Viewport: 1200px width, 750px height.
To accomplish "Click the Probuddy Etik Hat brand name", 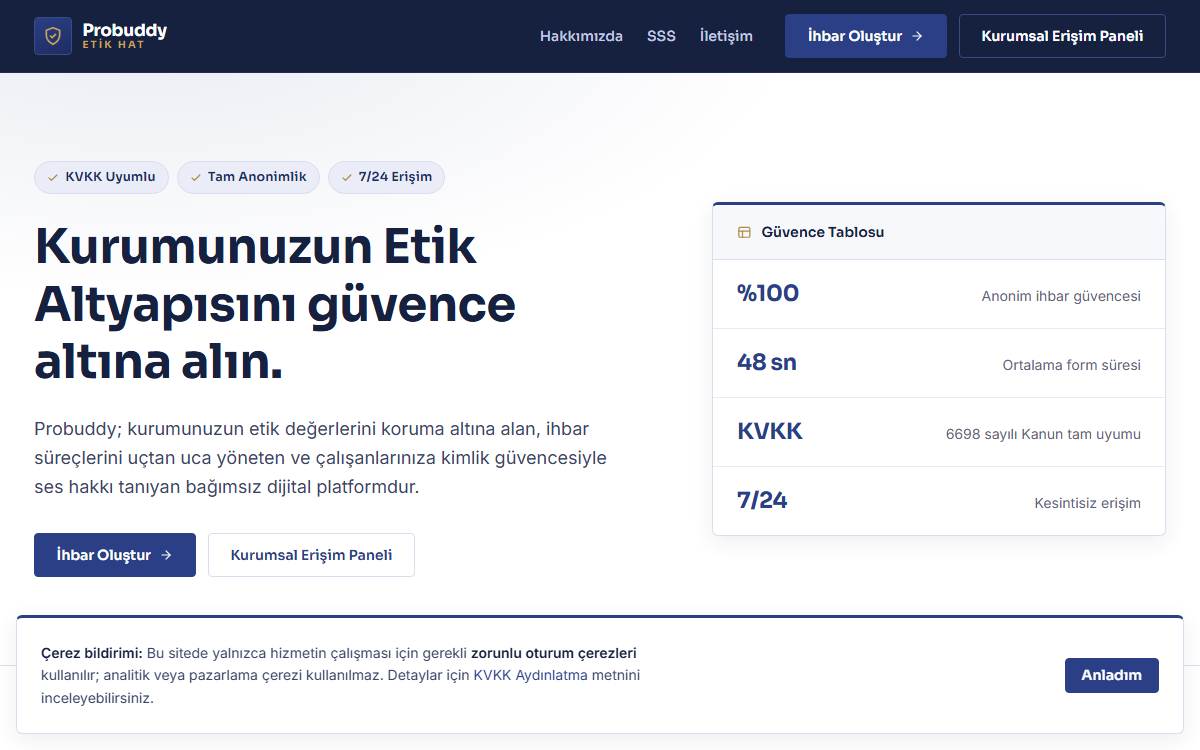I will click(125, 36).
